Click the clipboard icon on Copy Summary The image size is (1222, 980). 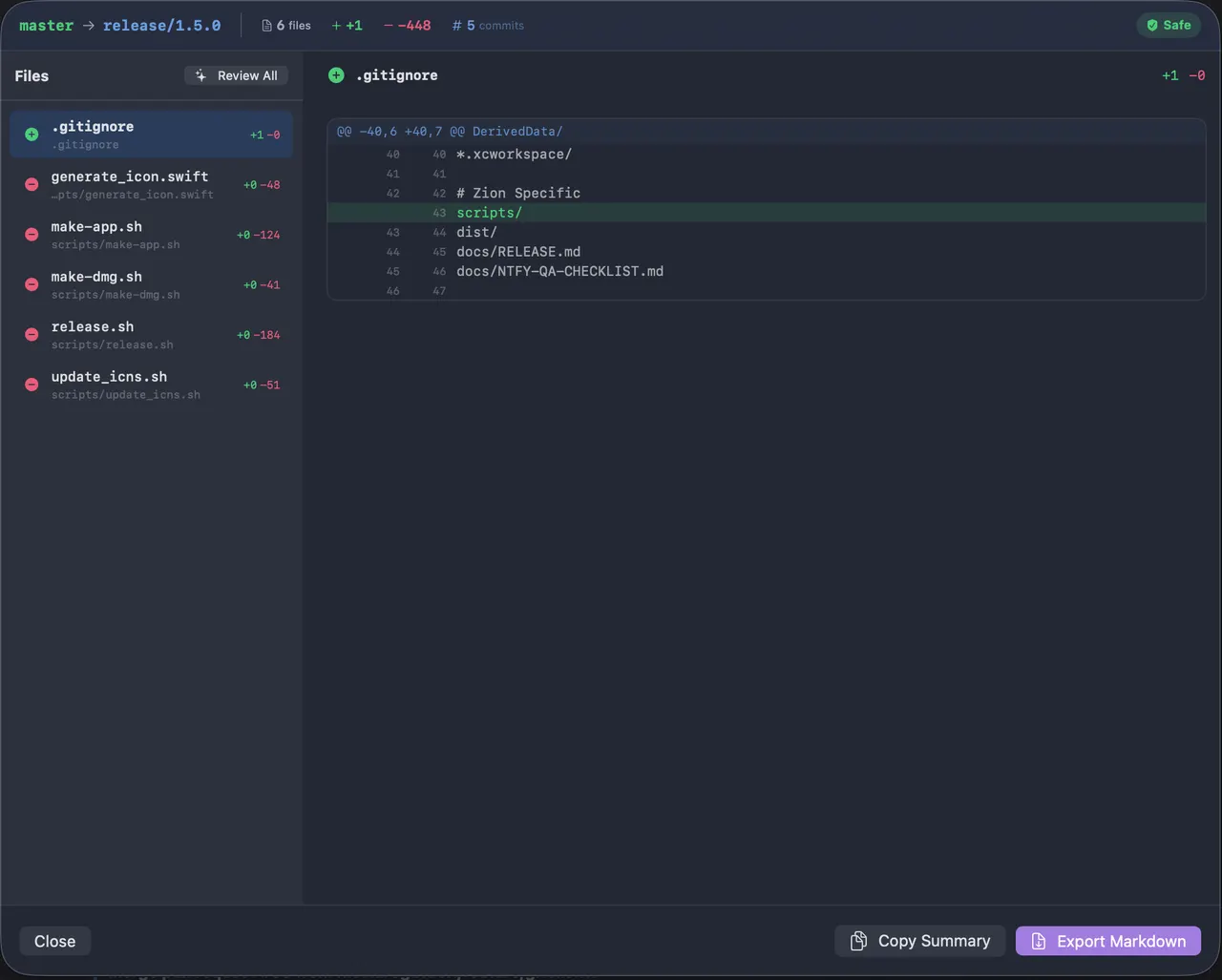[858, 941]
